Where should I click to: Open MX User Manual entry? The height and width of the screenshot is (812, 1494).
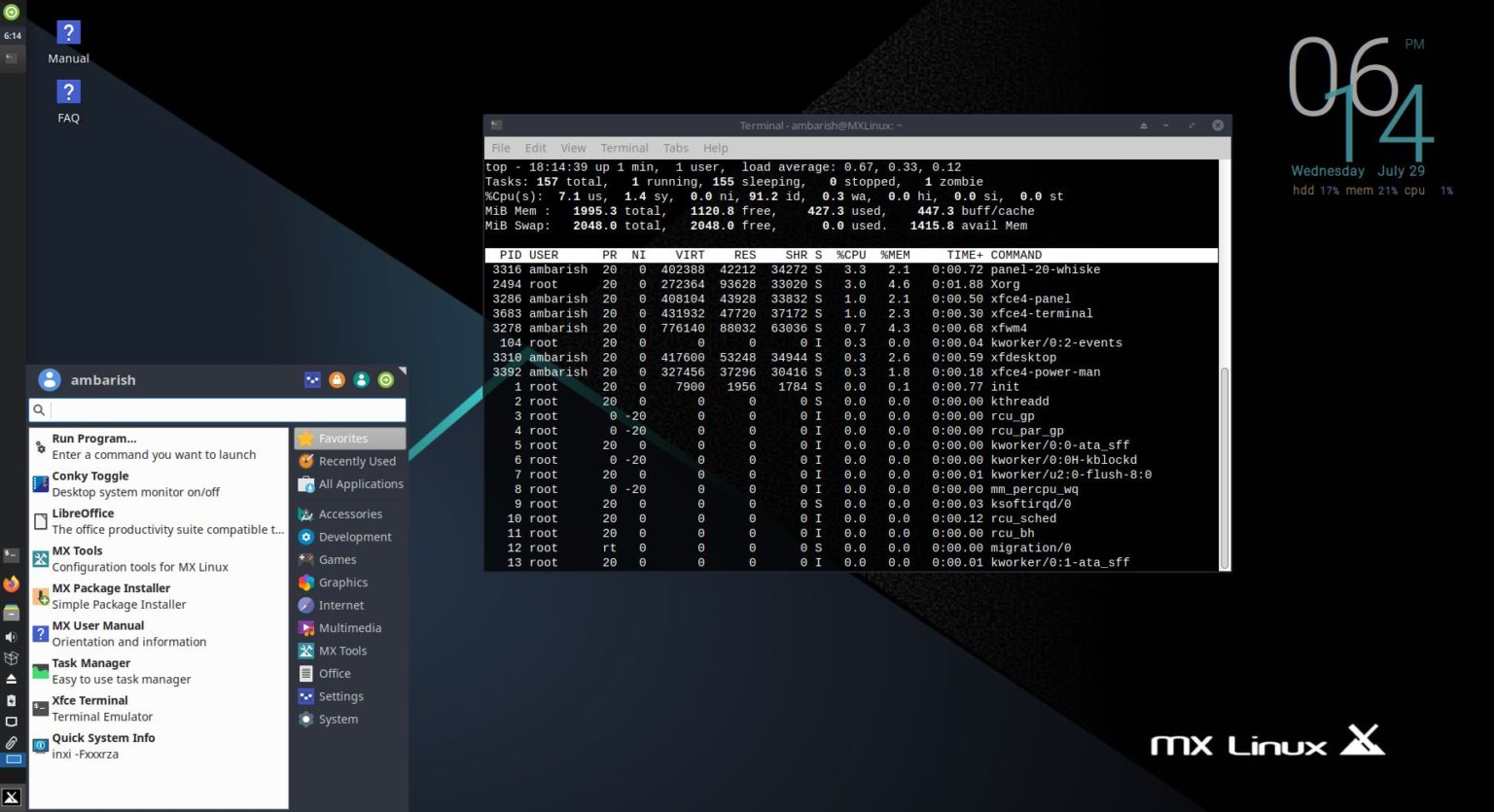(160, 634)
